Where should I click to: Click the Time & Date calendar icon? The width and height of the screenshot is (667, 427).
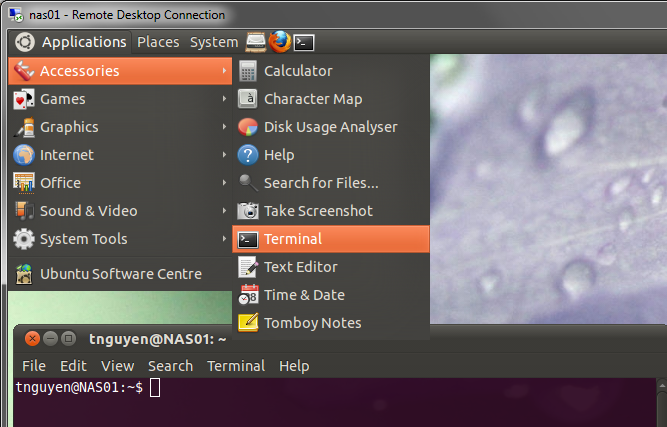click(248, 295)
